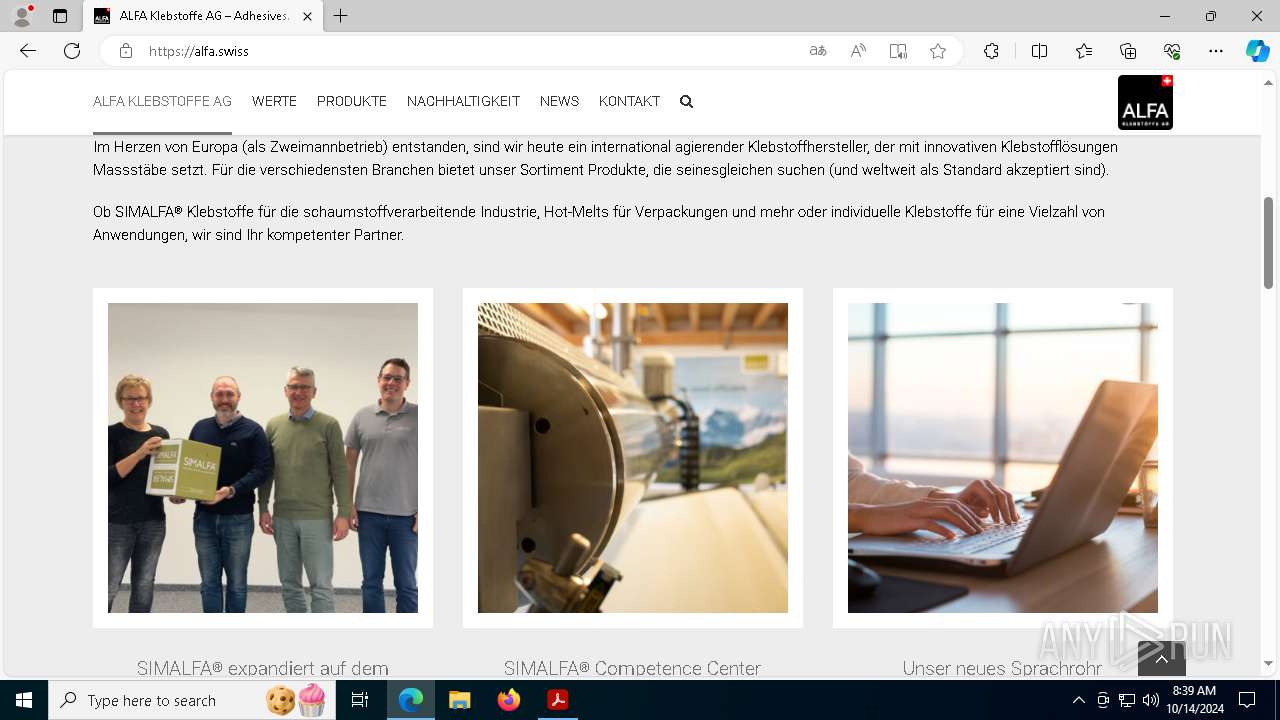
Task: Open Task View on taskbar
Action: click(360, 700)
